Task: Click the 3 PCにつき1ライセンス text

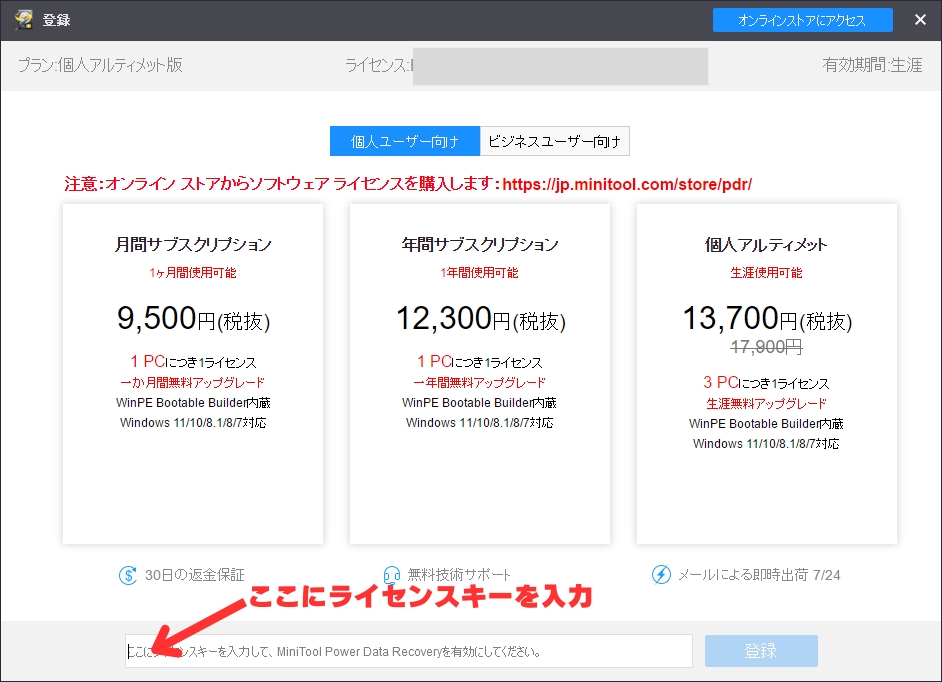Action: [x=766, y=383]
